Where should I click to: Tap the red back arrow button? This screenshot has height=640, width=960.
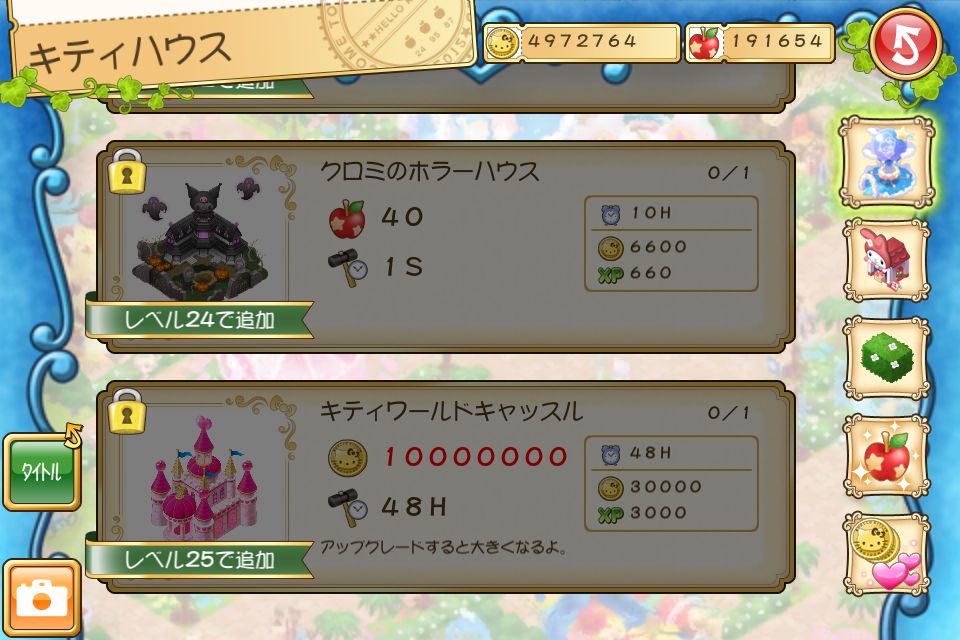(x=906, y=44)
